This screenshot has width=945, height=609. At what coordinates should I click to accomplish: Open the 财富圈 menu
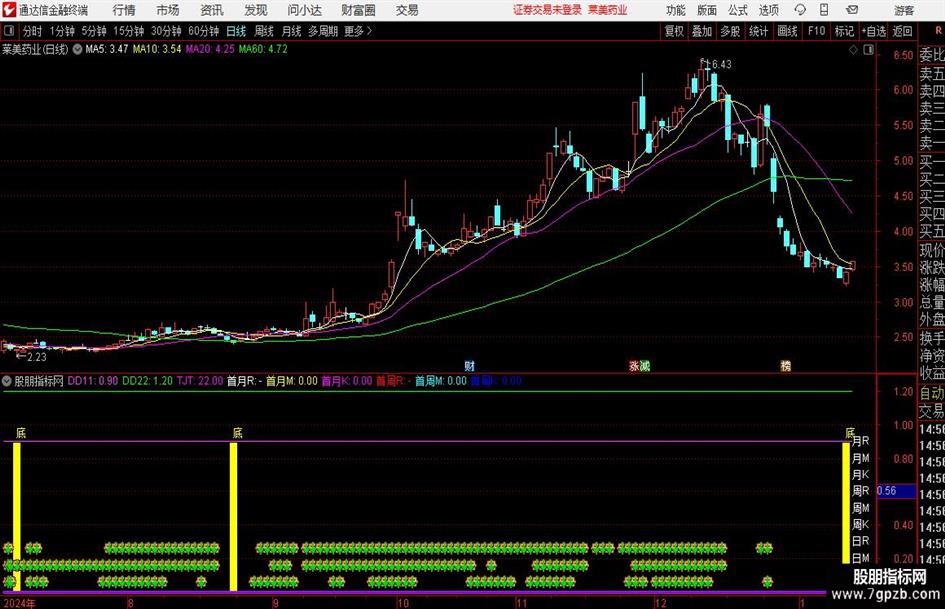(x=358, y=10)
